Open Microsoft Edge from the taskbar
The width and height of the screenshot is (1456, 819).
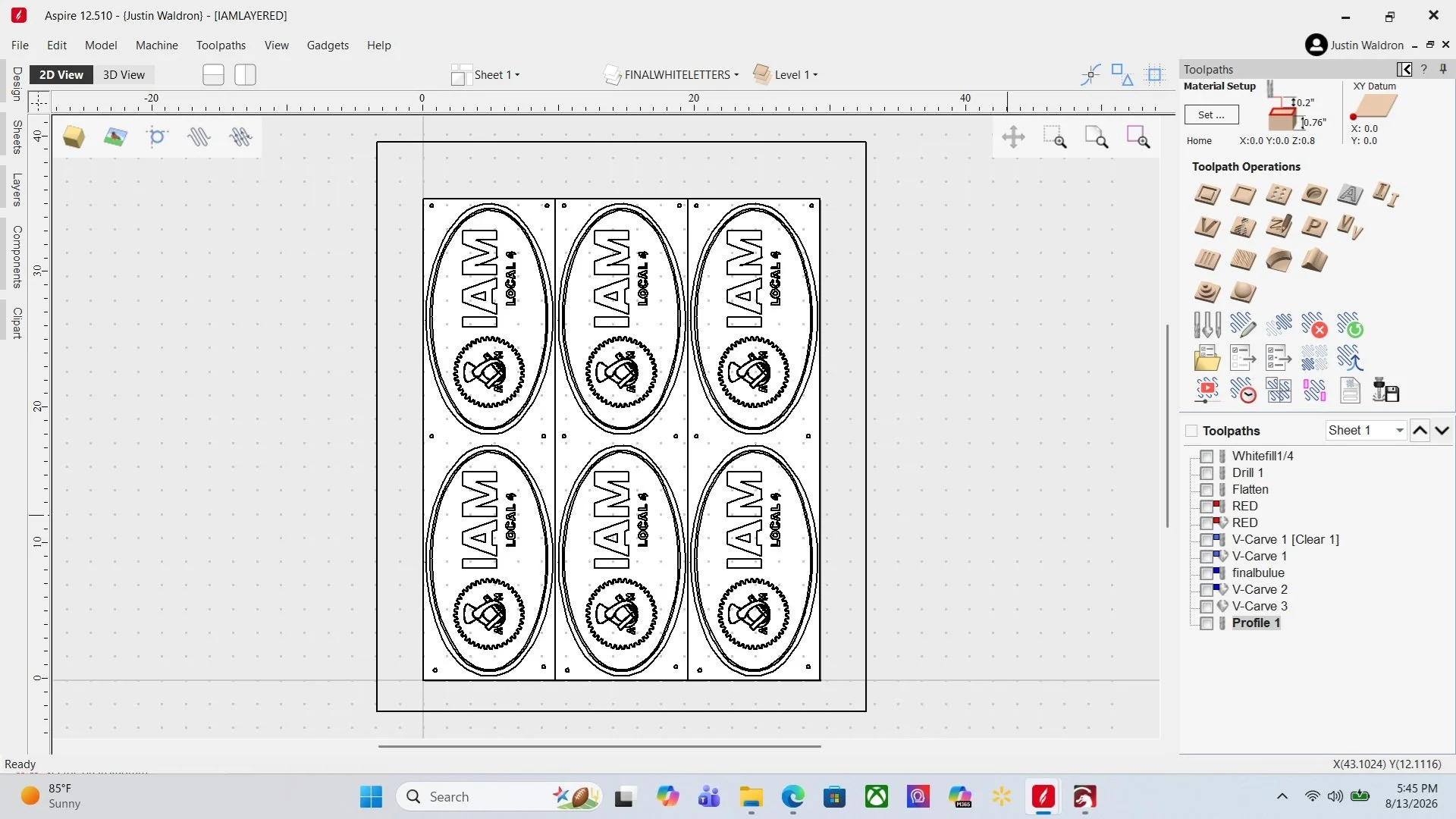[793, 797]
